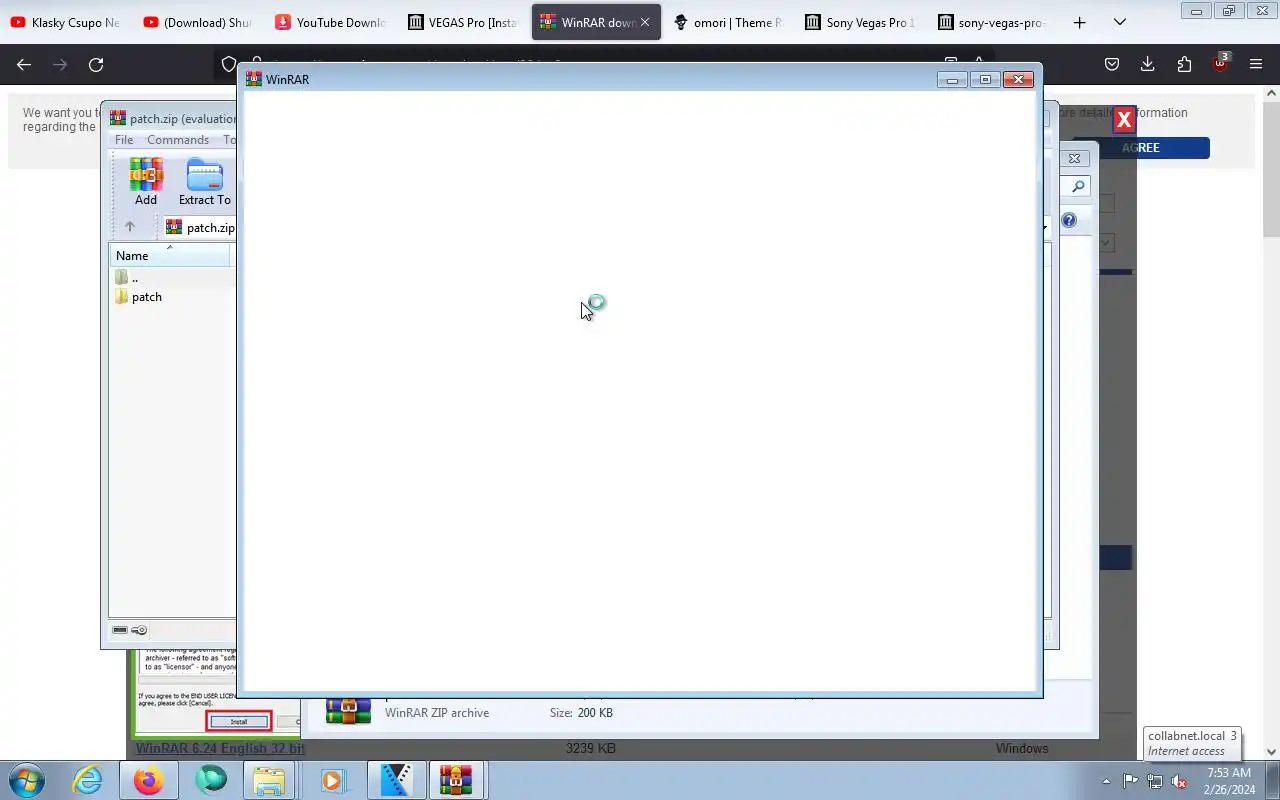
Task: Switch to the omori | Theme tab
Action: [x=727, y=22]
